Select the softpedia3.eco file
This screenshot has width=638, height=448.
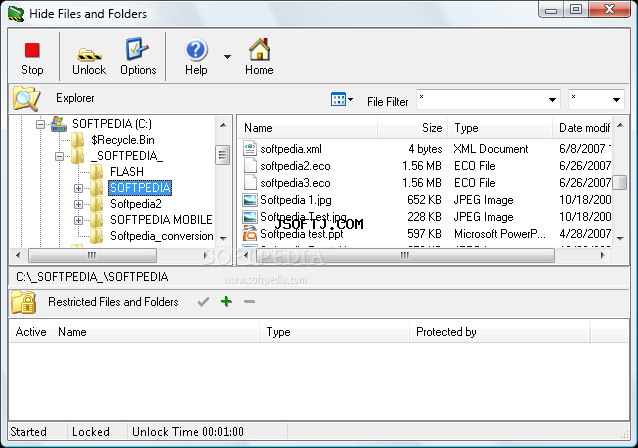pyautogui.click(x=295, y=183)
